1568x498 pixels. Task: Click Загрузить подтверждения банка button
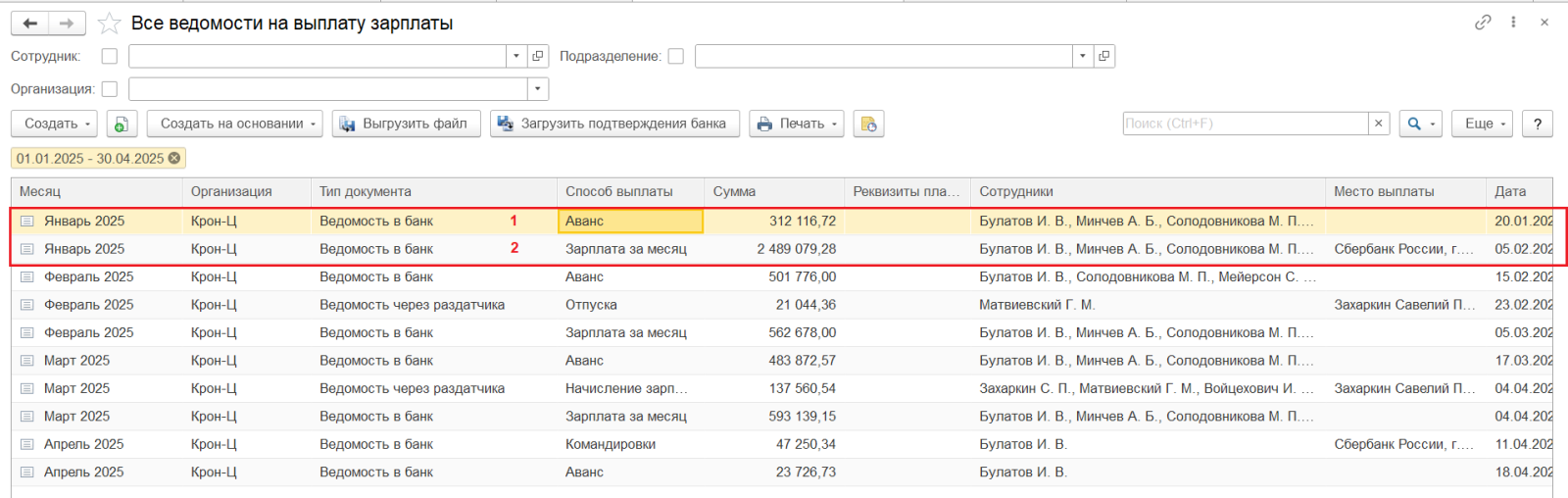[x=614, y=124]
